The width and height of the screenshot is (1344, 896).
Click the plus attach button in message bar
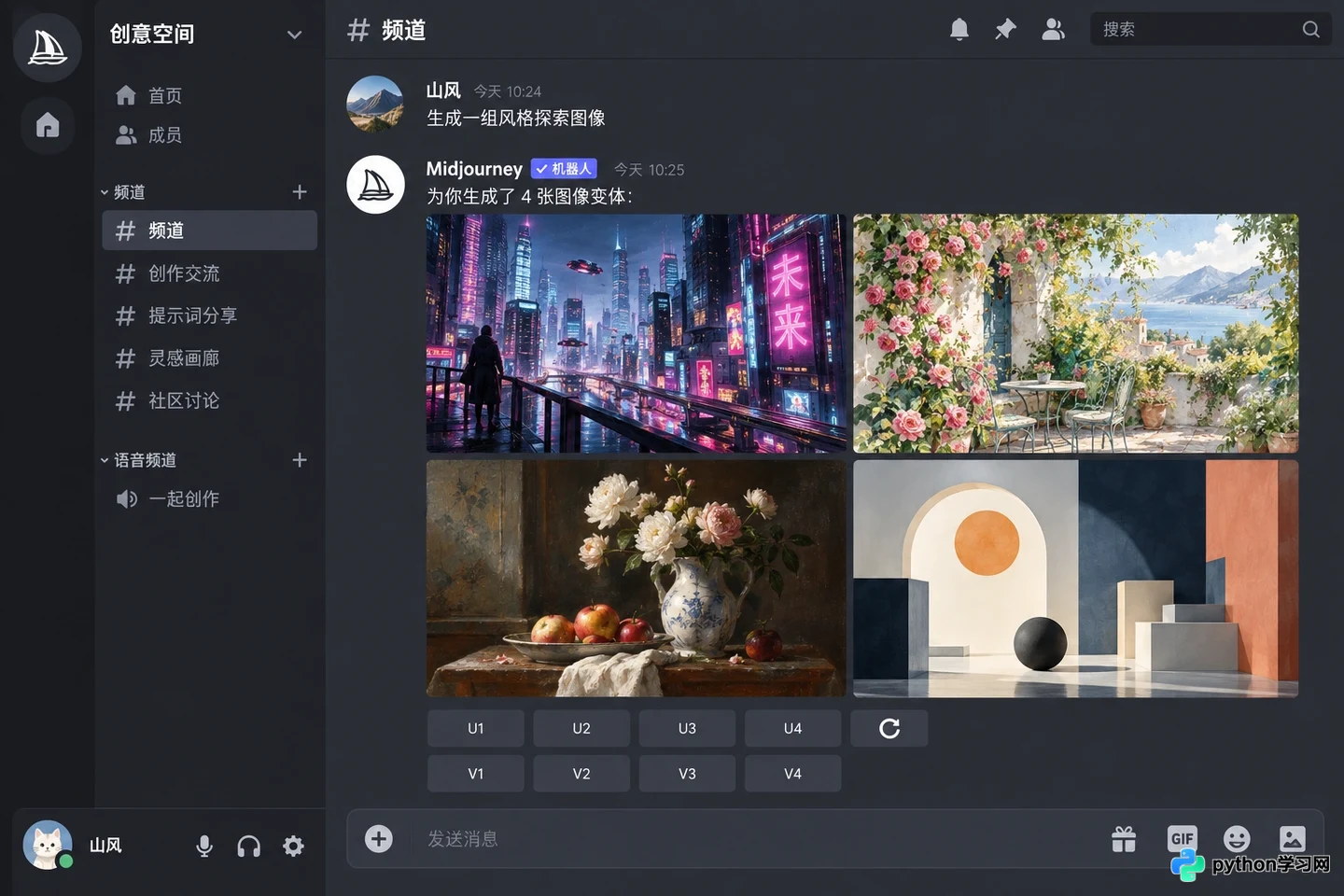coord(379,839)
